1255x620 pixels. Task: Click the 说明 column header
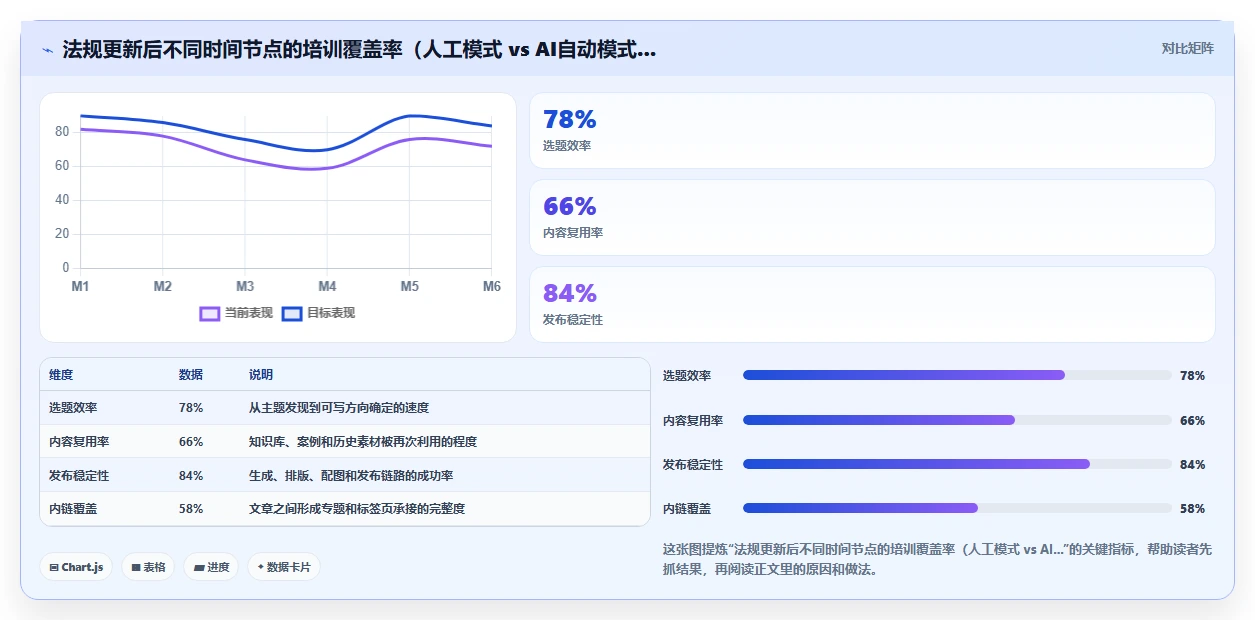tap(261, 374)
